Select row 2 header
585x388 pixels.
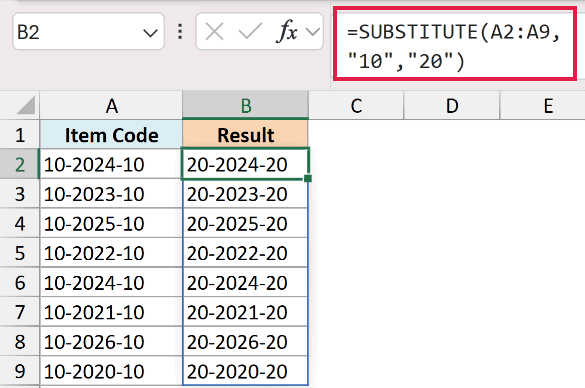(x=20, y=164)
